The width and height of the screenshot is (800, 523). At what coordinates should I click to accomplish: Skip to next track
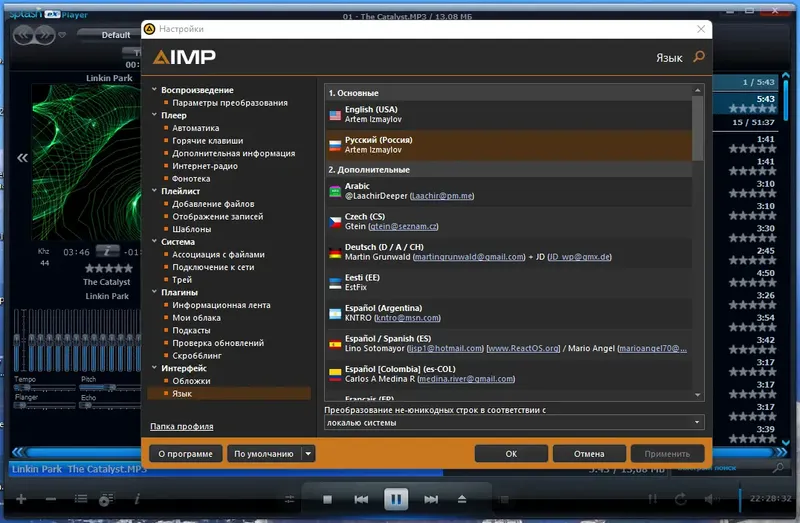coord(431,500)
